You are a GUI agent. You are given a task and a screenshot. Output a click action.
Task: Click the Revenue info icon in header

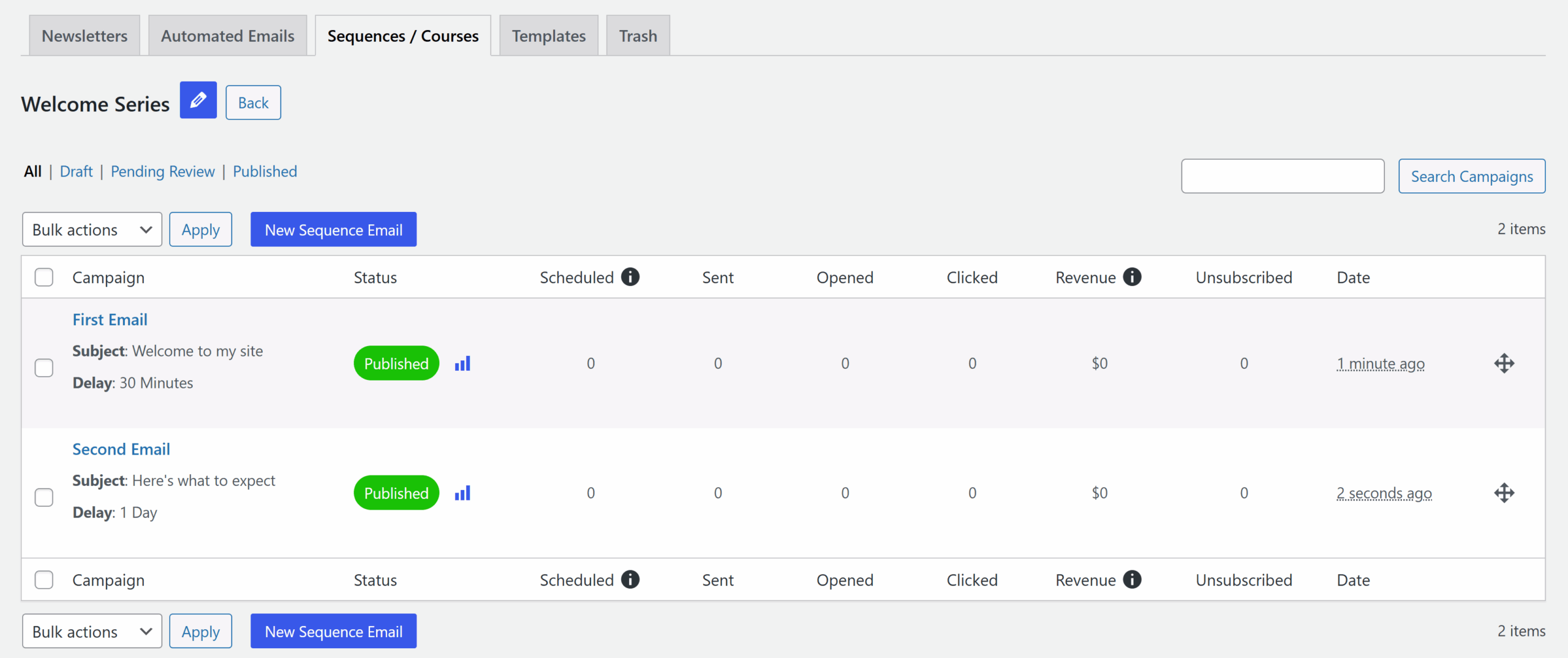(x=1132, y=277)
